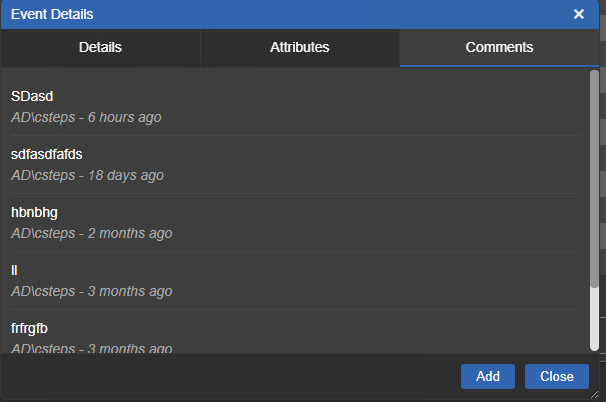Select the "frfrgfb" comment
606x402 pixels.
coord(29,329)
